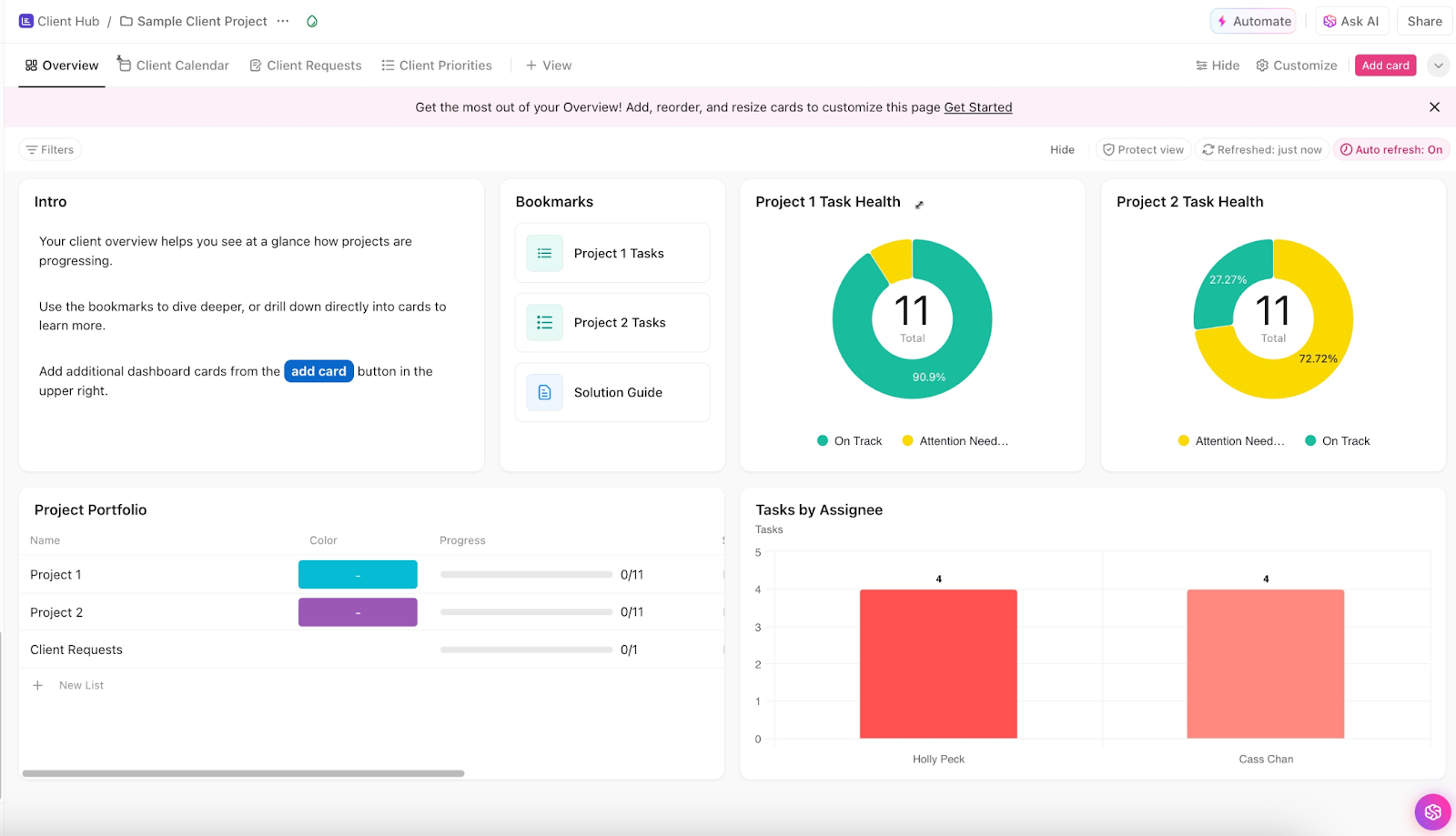Image resolution: width=1456 pixels, height=836 pixels.
Task: Open Project 1 Tasks bookmark list icon
Action: (544, 253)
